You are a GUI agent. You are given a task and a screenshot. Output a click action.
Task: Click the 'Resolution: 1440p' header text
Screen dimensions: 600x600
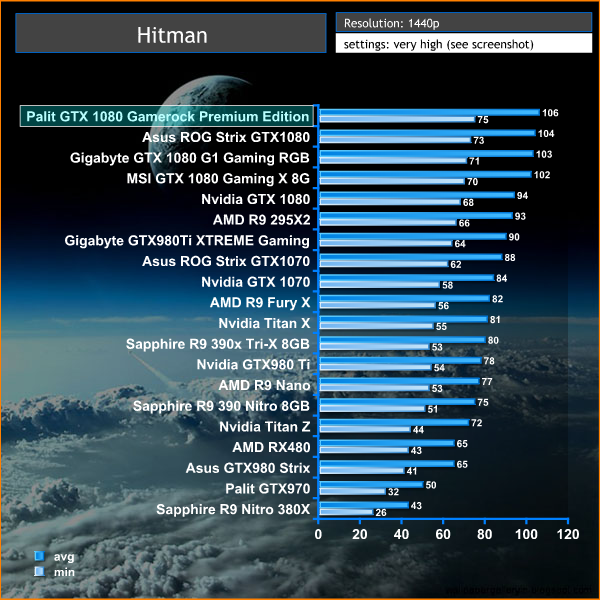[391, 23]
